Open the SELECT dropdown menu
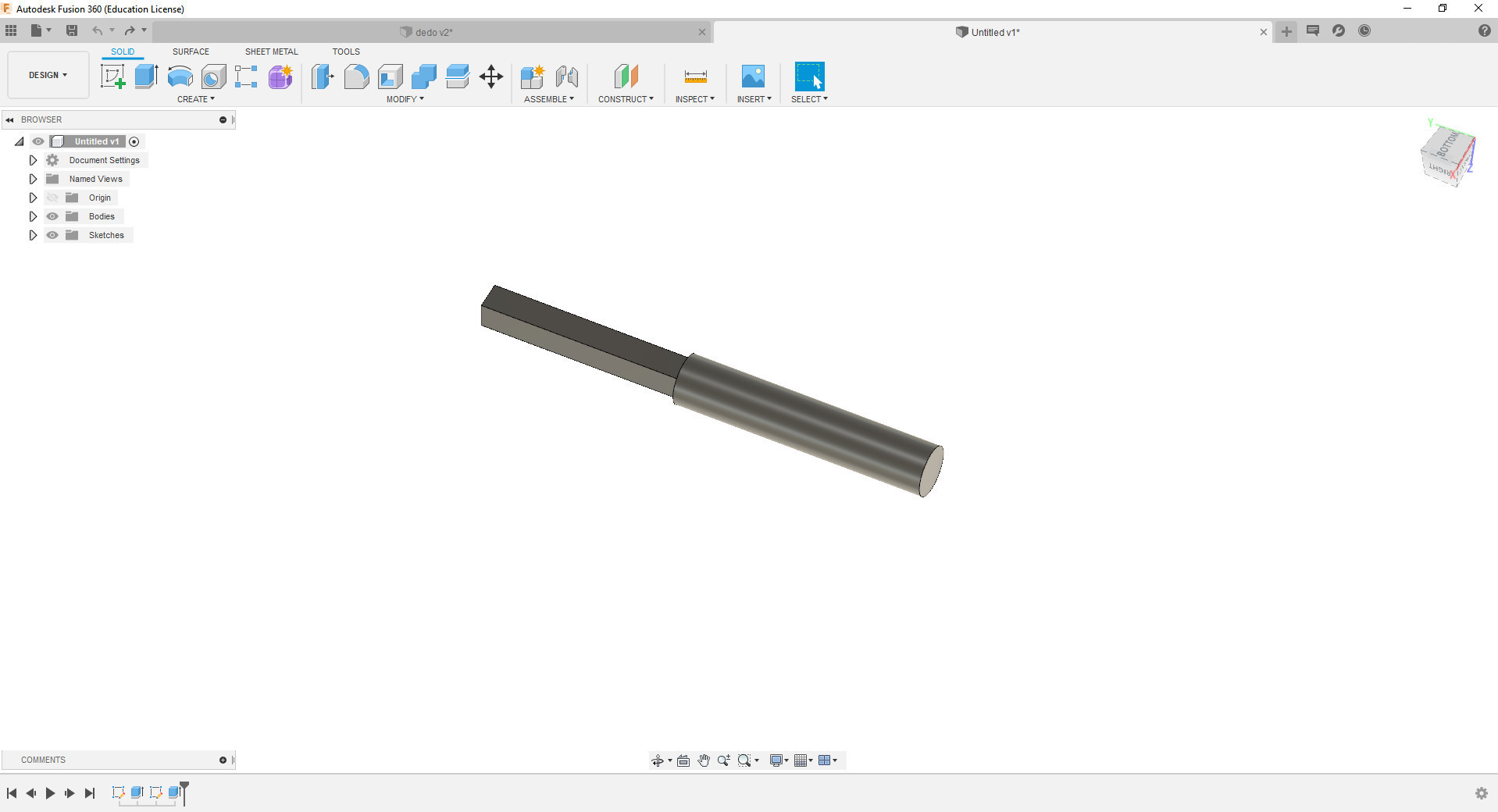Viewport: 1498px width, 812px height. (809, 99)
